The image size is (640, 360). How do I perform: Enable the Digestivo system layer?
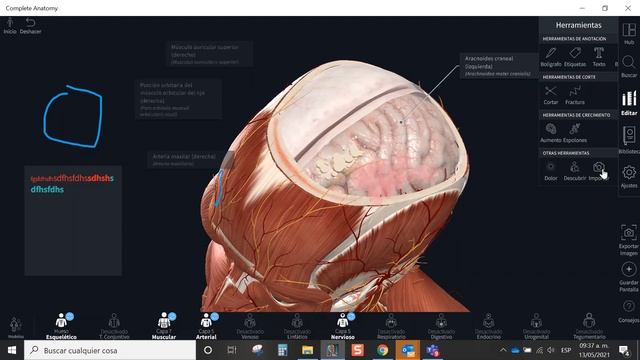click(441, 325)
